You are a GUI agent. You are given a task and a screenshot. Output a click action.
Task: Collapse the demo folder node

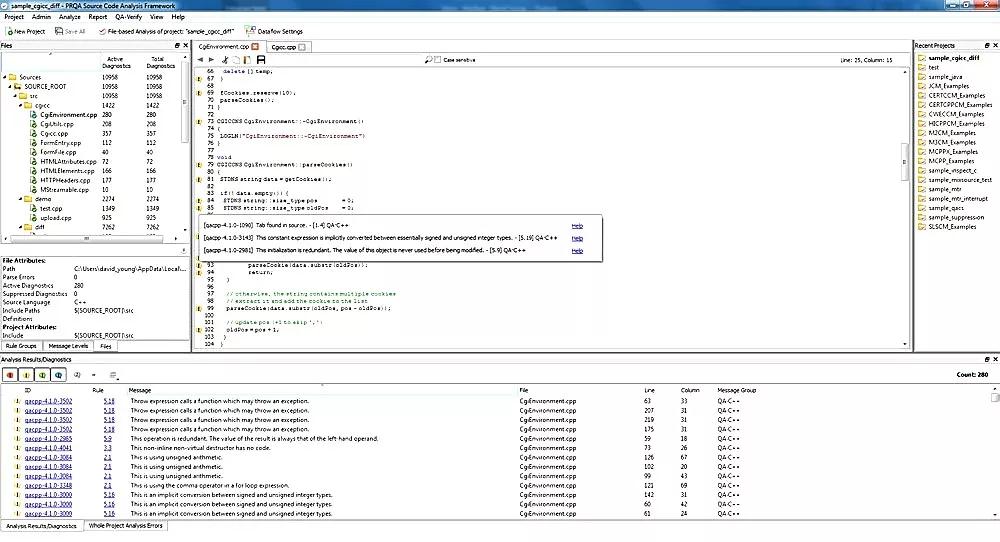point(20,199)
